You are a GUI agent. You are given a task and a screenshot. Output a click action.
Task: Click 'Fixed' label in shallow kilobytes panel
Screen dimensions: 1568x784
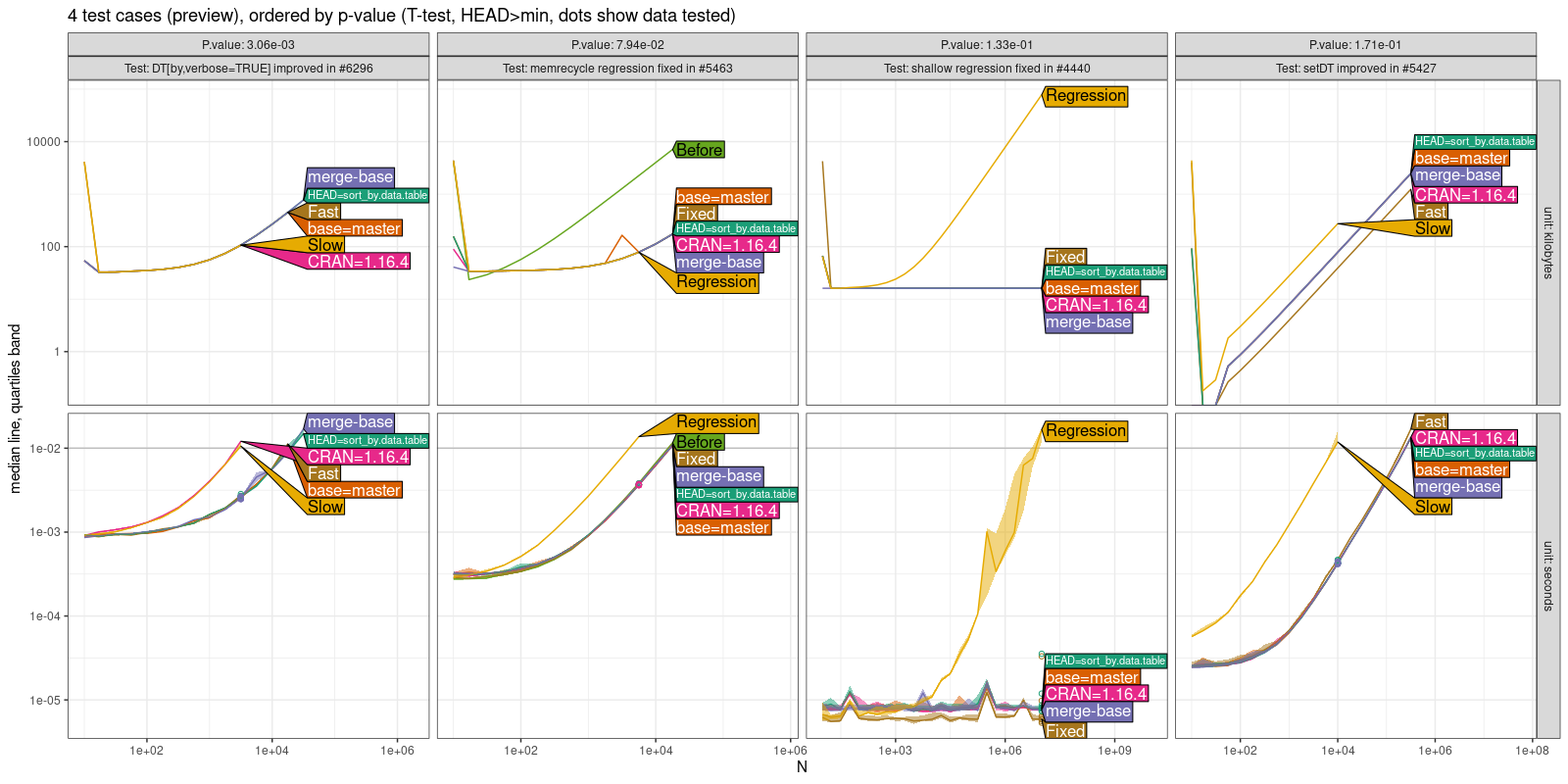point(1065,257)
